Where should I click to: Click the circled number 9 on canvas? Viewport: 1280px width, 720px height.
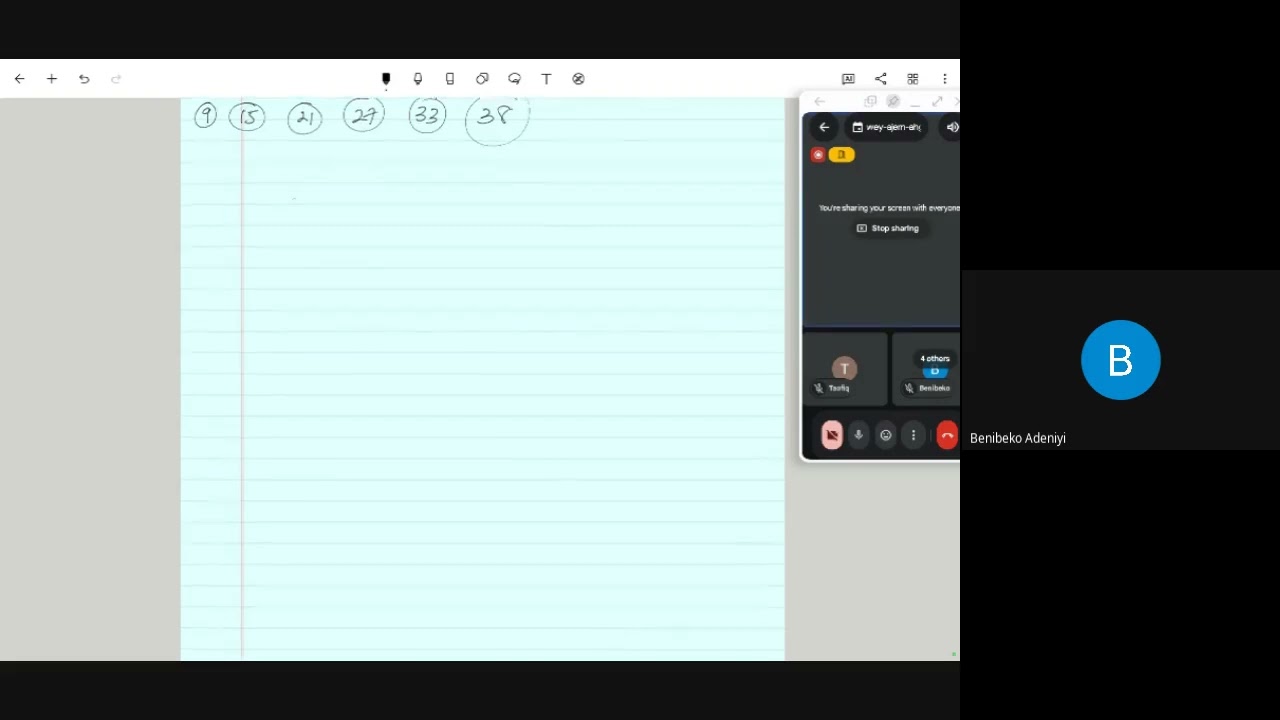pos(206,116)
